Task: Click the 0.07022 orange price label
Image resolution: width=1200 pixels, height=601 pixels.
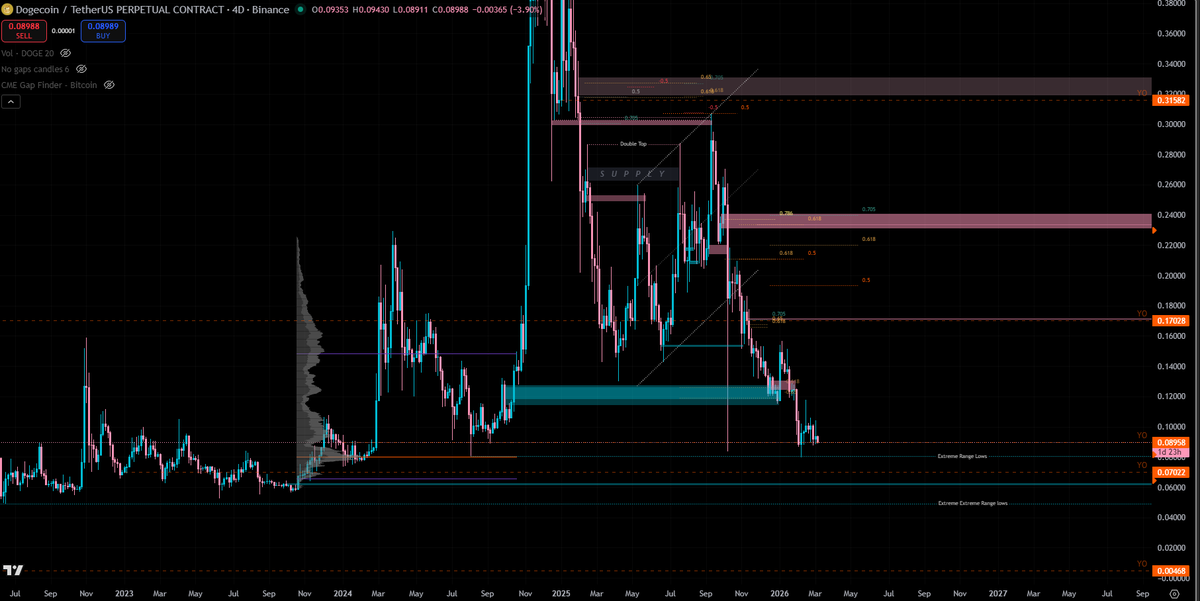Action: (x=1170, y=472)
